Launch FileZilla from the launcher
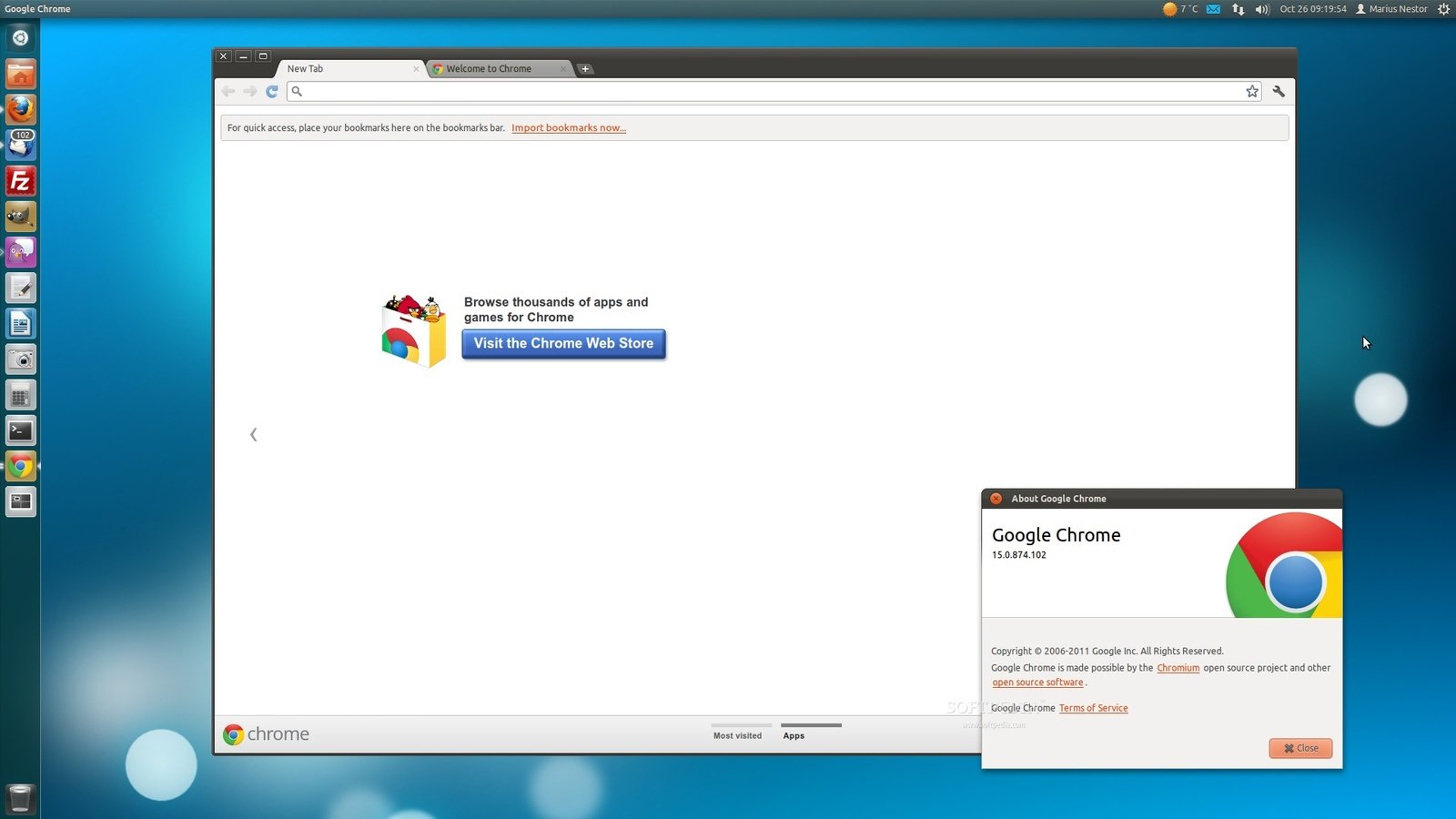1456x819 pixels. point(20,181)
